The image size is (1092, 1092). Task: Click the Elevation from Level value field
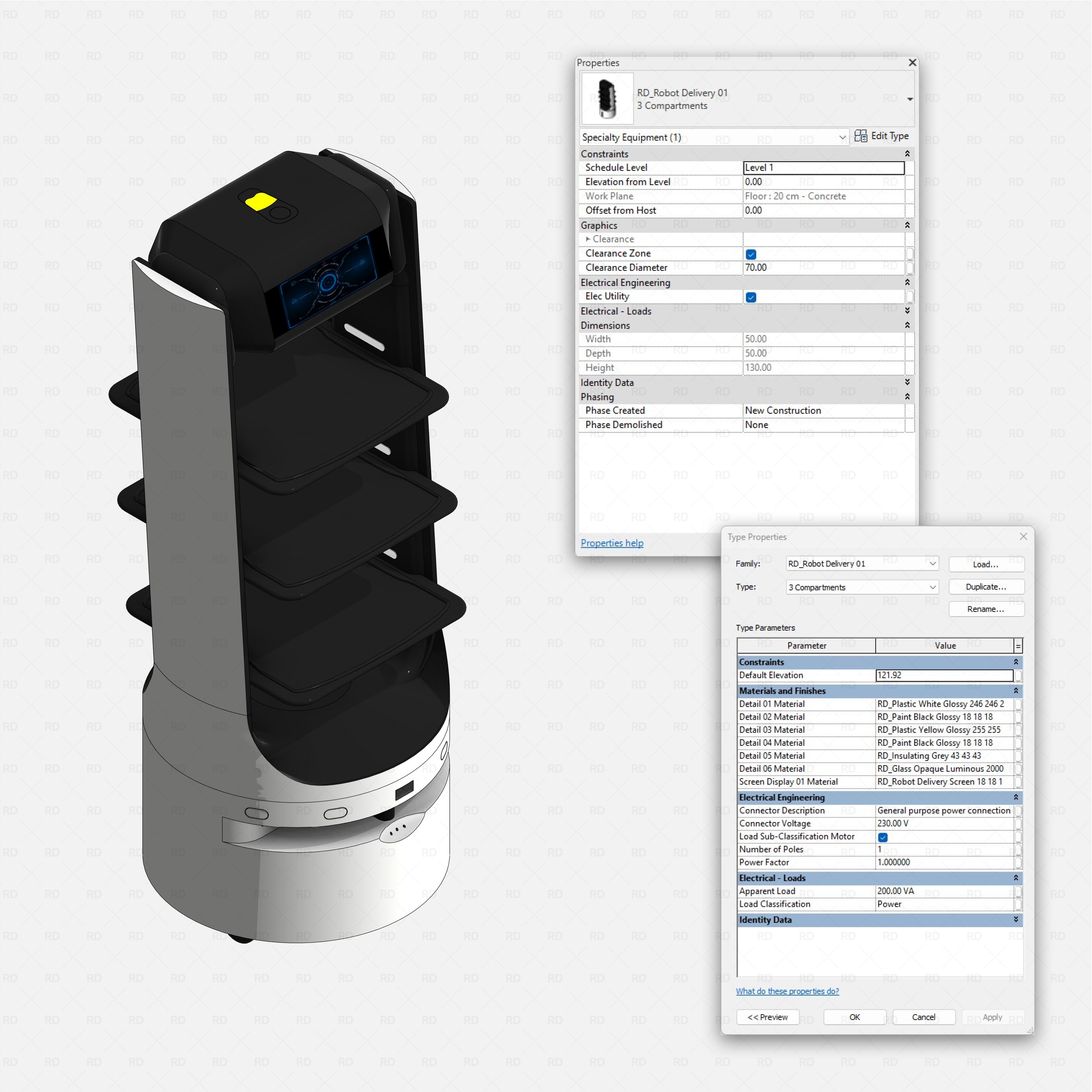[x=823, y=182]
